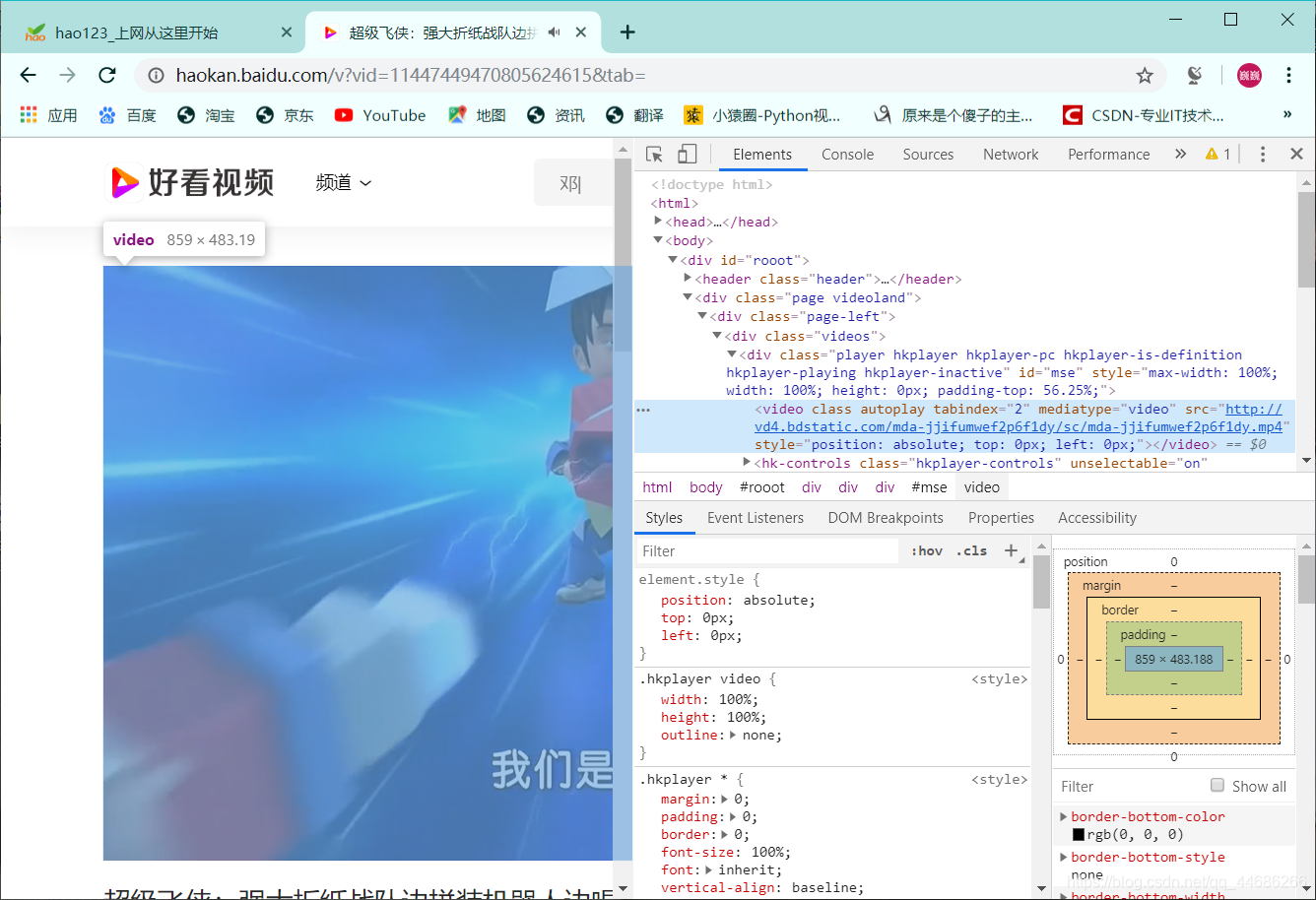
Task: Open the DevTools three-dot settings menu
Action: [1263, 155]
